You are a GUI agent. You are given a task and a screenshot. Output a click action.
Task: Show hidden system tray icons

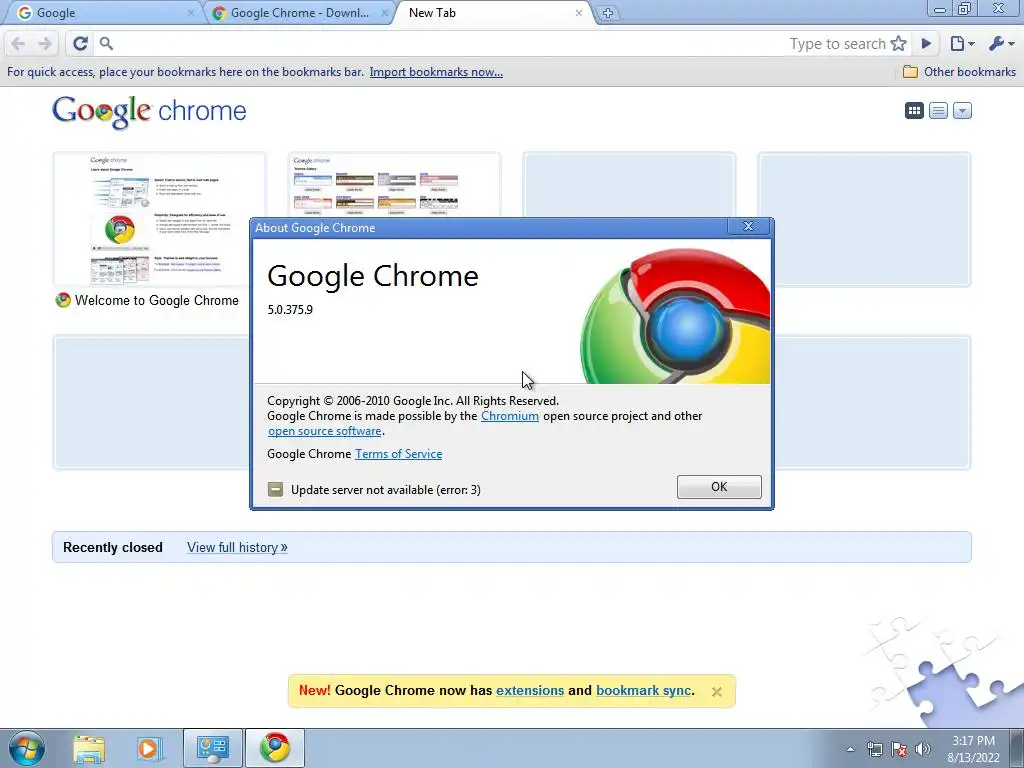(x=850, y=749)
